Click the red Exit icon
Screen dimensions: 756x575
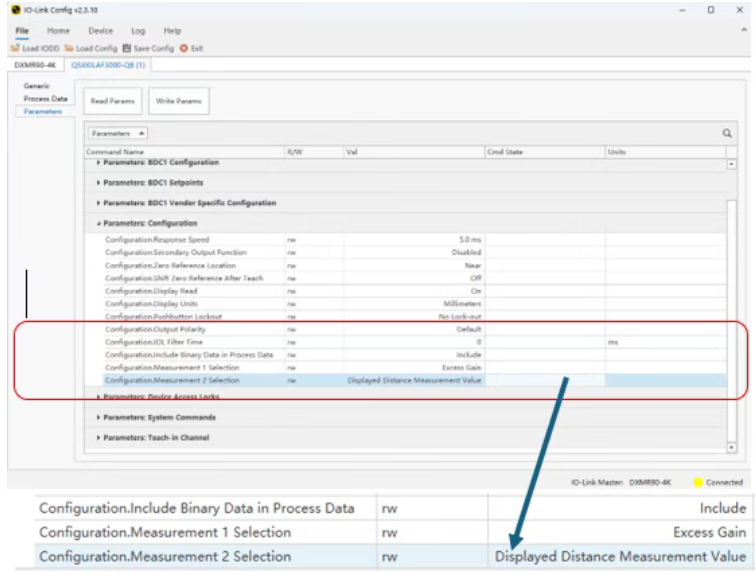pyautogui.click(x=184, y=48)
